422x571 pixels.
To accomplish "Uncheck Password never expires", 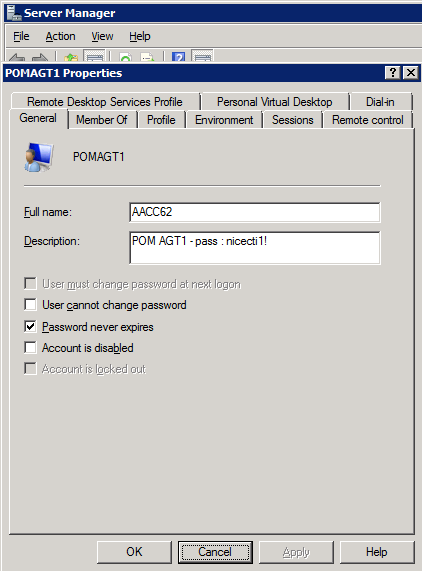I will coord(31,326).
